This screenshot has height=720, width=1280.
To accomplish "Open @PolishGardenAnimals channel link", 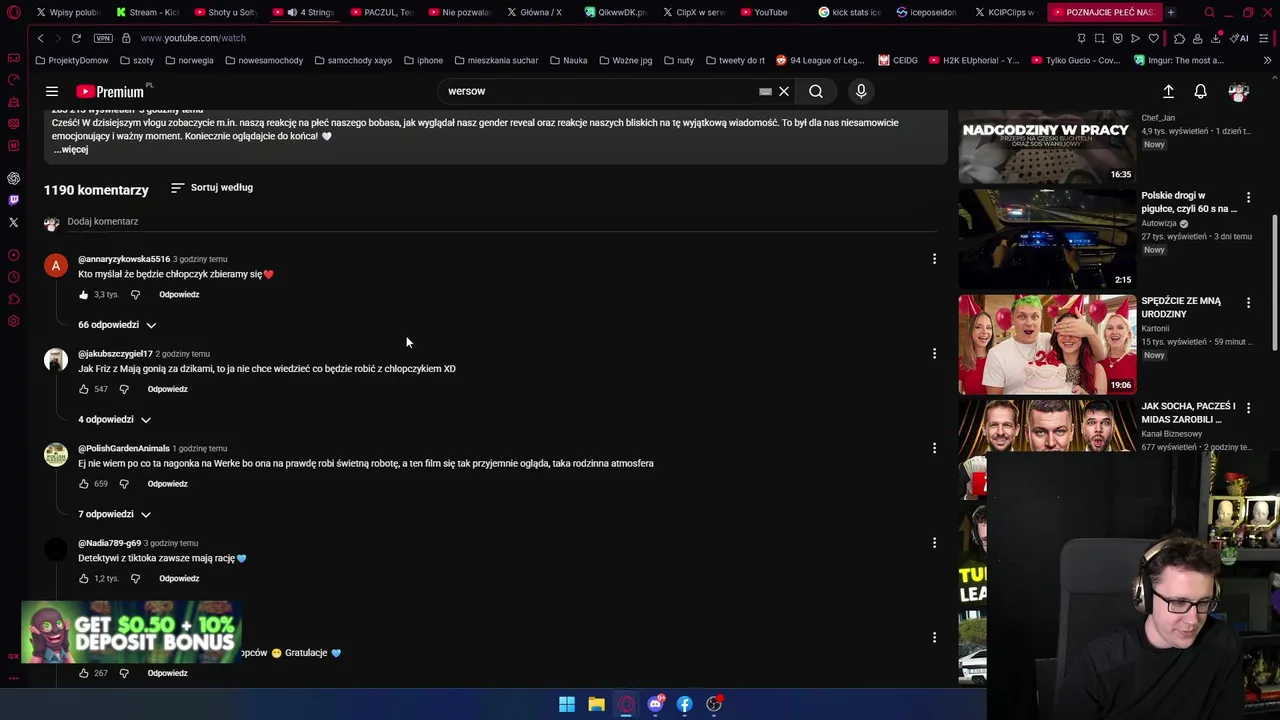I will click(x=124, y=448).
